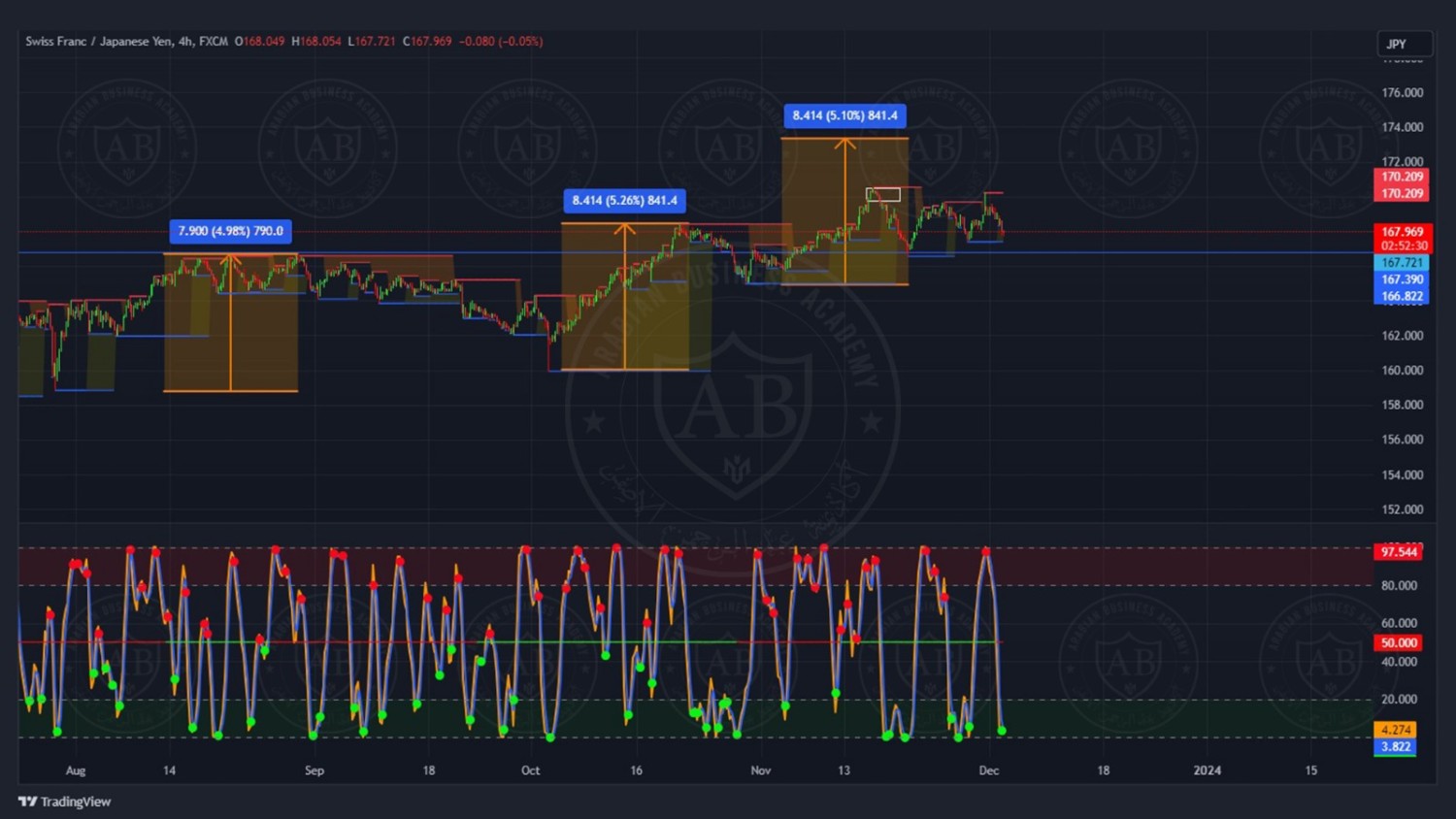Click the red 97.544 indicator value tag
Screen dimensions: 1456x819
click(x=1399, y=552)
